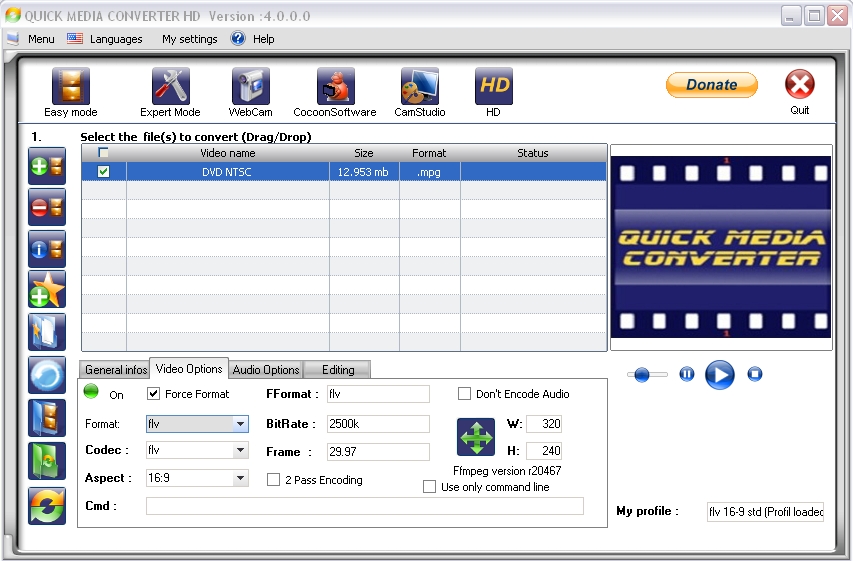Image resolution: width=853 pixels, height=561 pixels.
Task: Click the blue circular arrow reset icon
Action: tap(47, 375)
